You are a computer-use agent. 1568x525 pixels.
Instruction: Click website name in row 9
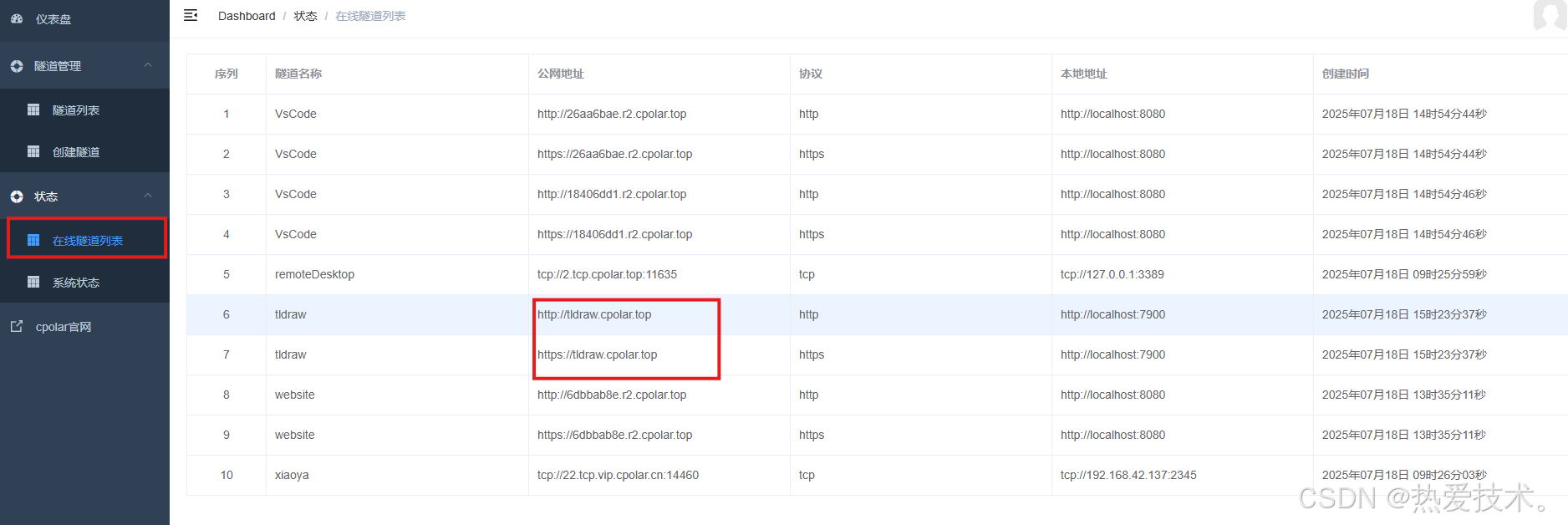(295, 435)
